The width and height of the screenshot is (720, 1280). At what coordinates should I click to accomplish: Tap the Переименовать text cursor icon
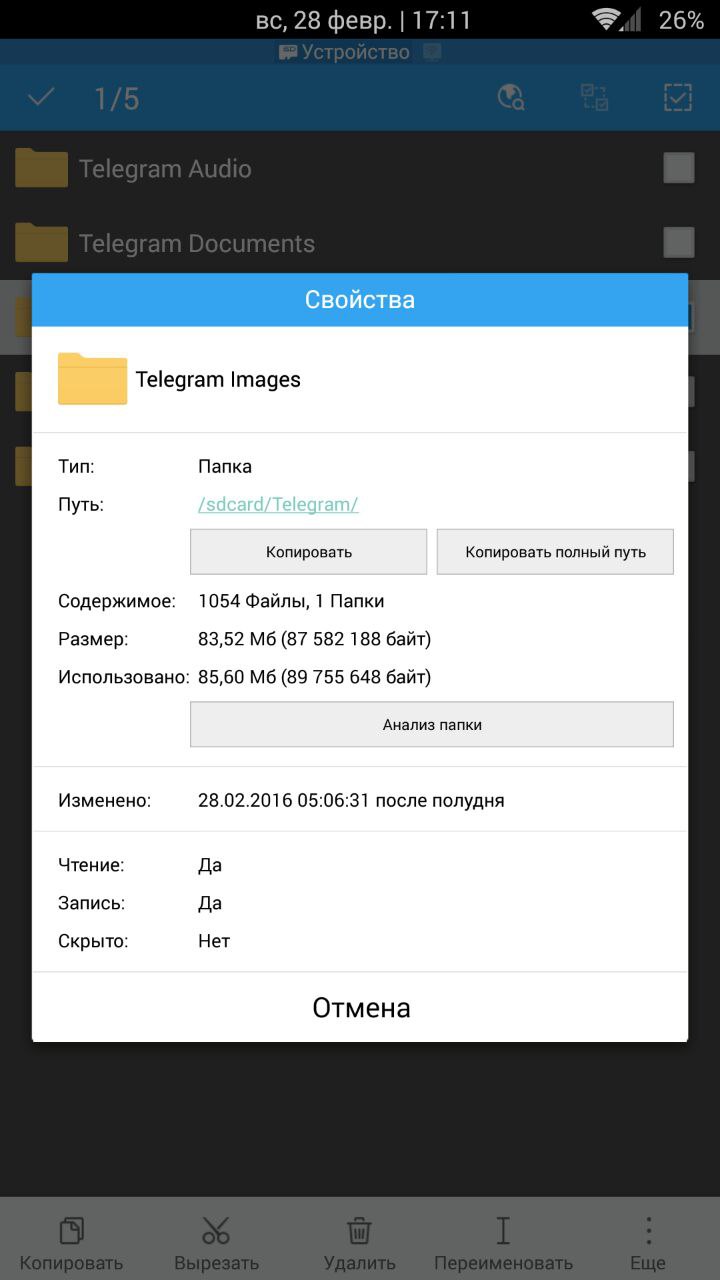coord(503,1229)
